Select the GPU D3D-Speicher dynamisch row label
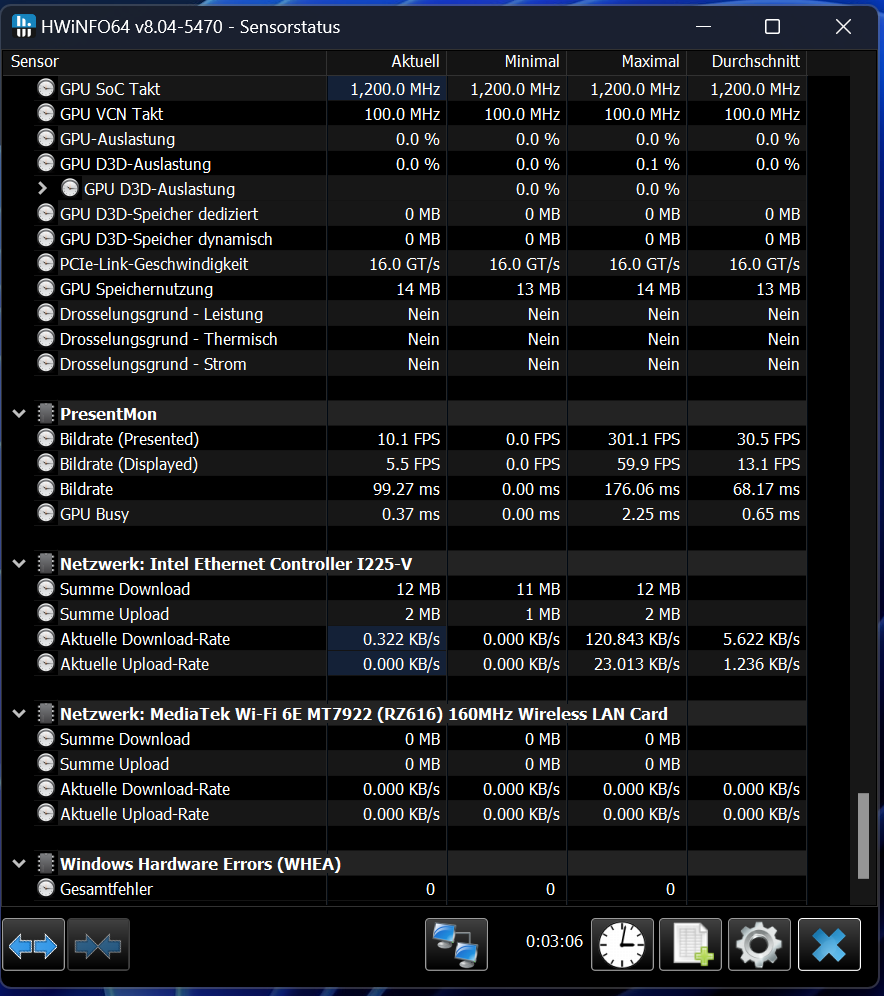Screen dimensions: 884x996 pos(166,239)
